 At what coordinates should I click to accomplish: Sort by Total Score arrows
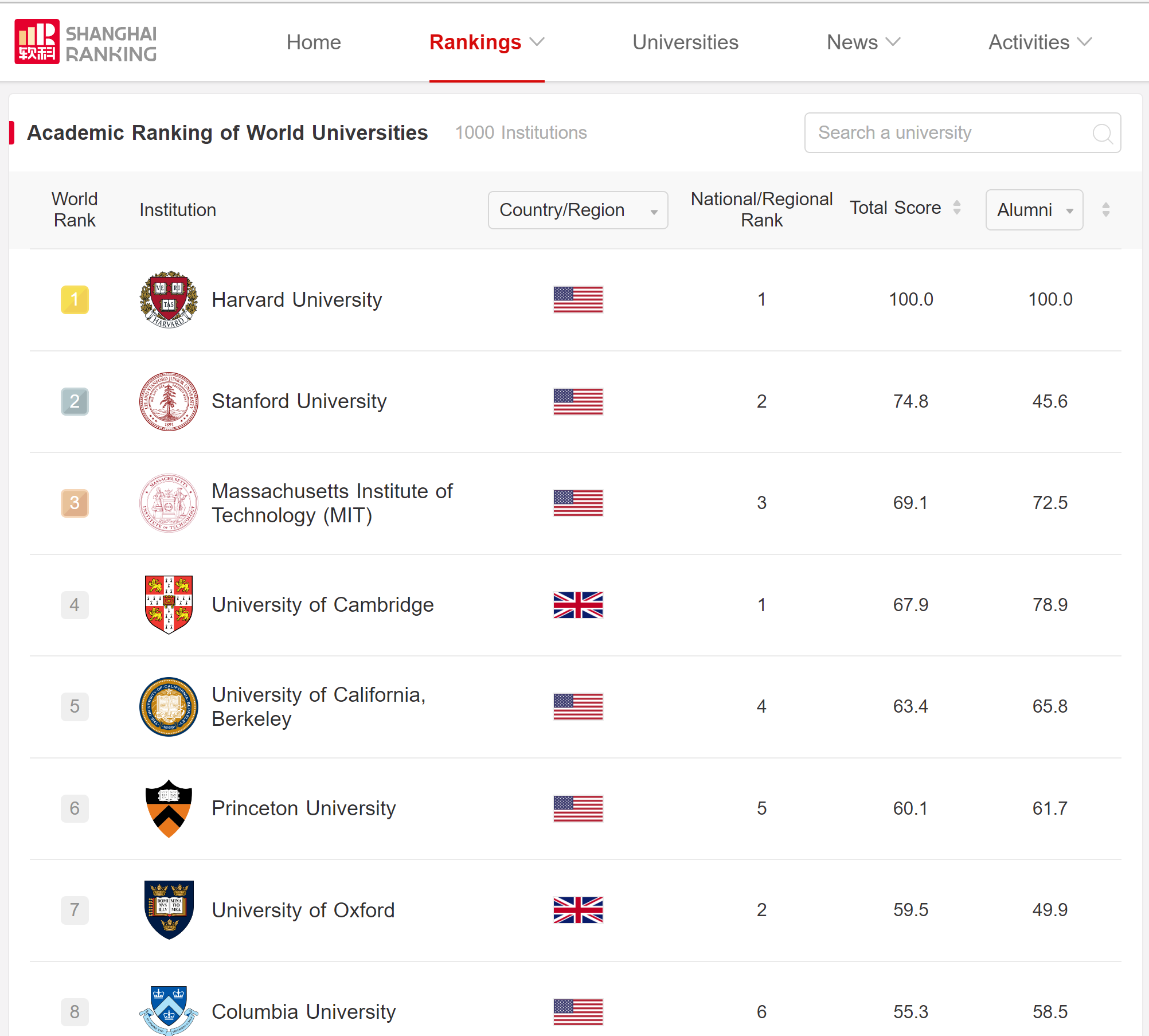point(956,208)
